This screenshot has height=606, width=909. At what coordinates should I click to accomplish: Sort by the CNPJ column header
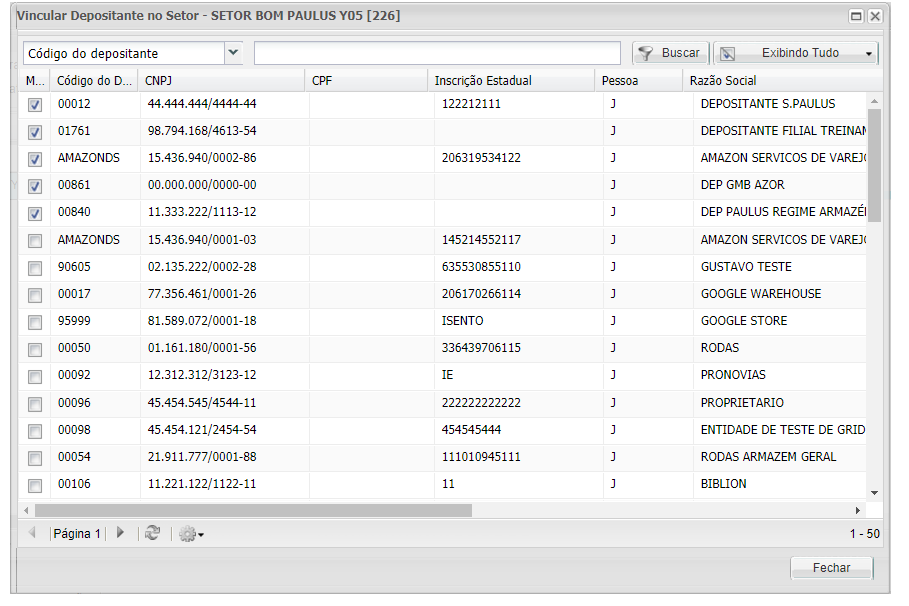(x=221, y=81)
